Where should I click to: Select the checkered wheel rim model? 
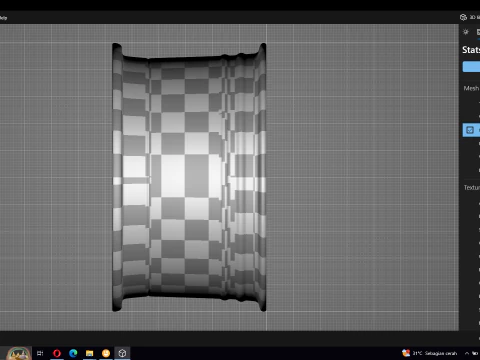pyautogui.click(x=189, y=177)
